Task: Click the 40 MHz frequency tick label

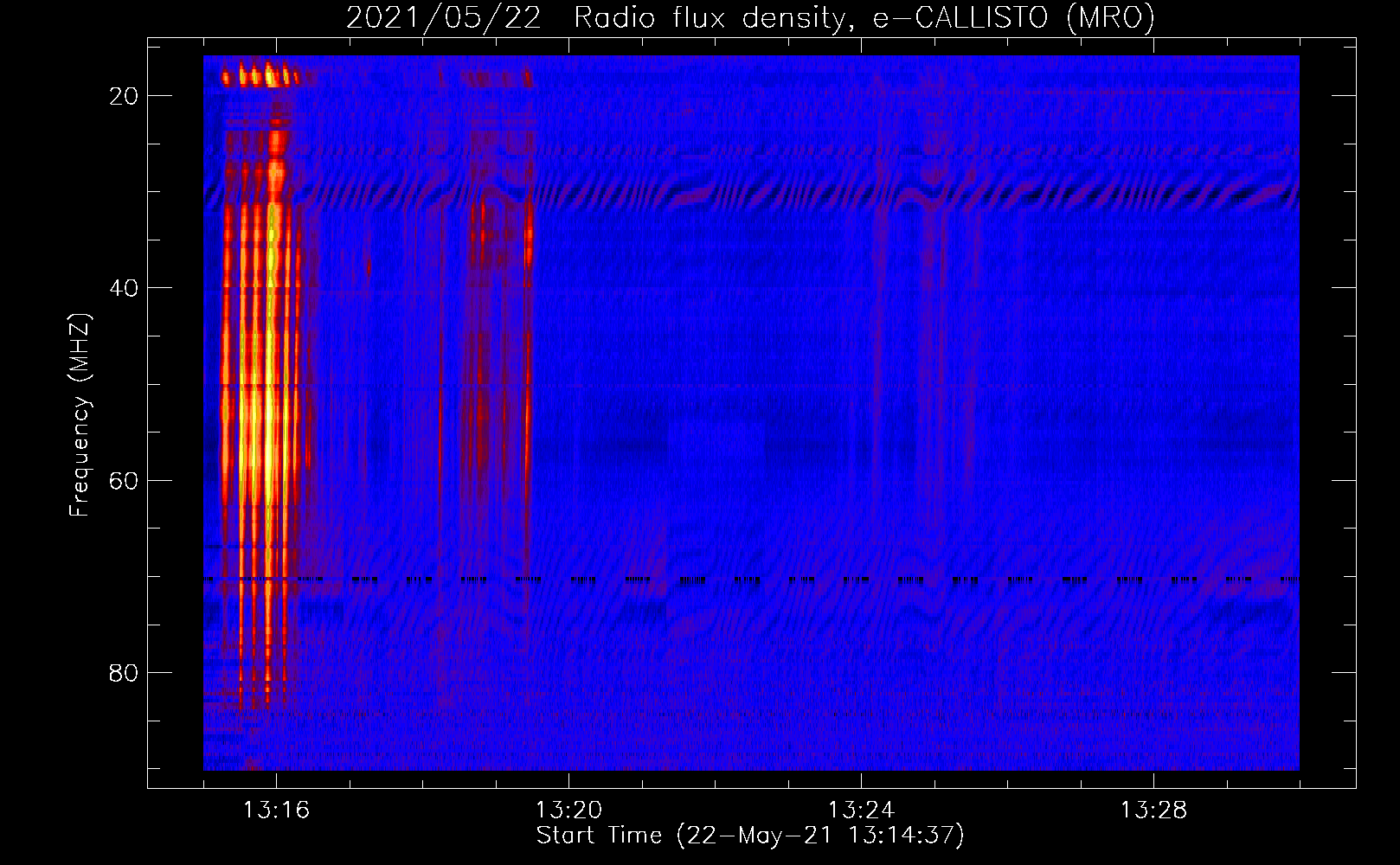Action: point(124,288)
